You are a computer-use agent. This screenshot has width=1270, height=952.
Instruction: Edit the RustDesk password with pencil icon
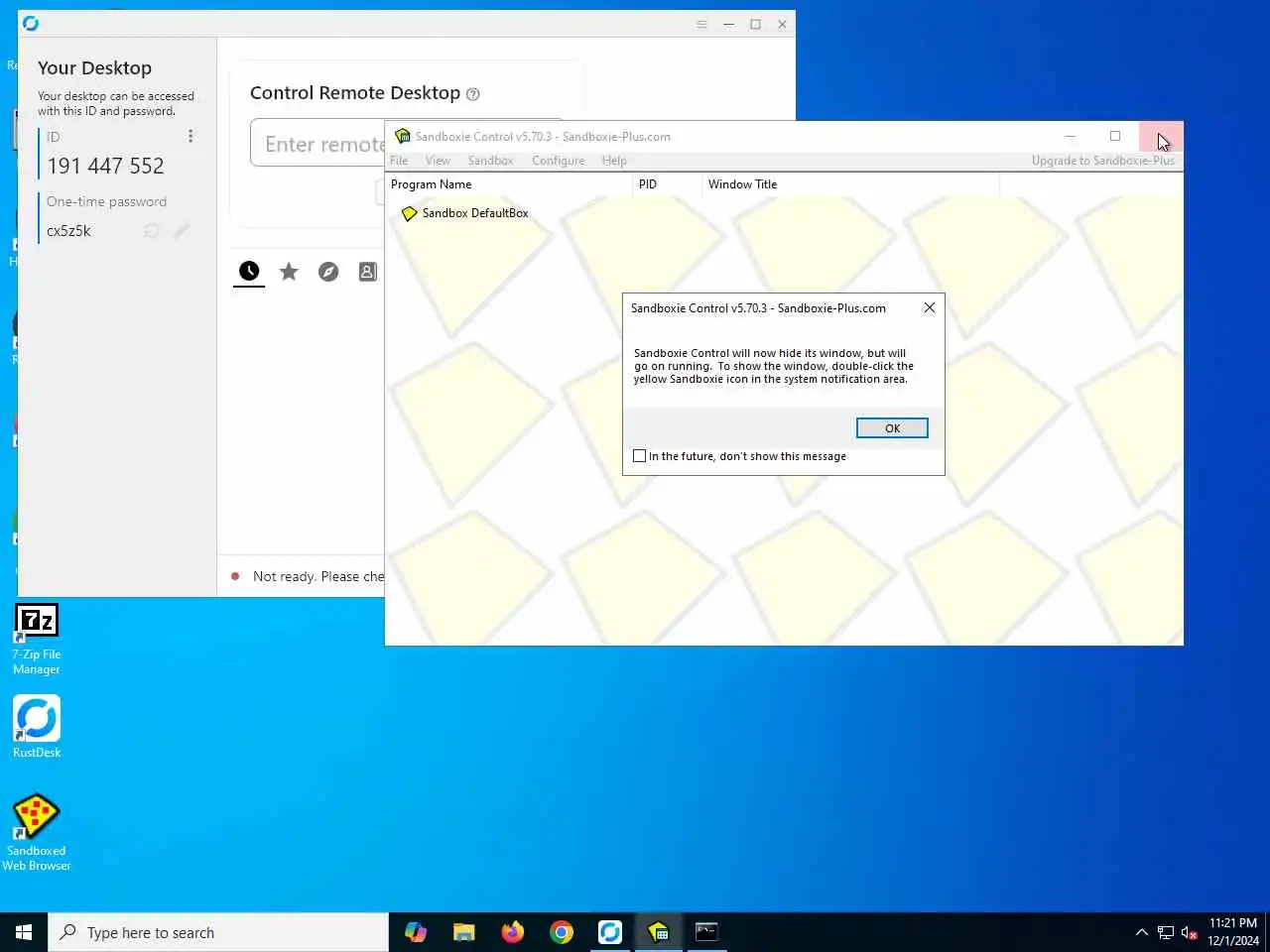(x=181, y=231)
